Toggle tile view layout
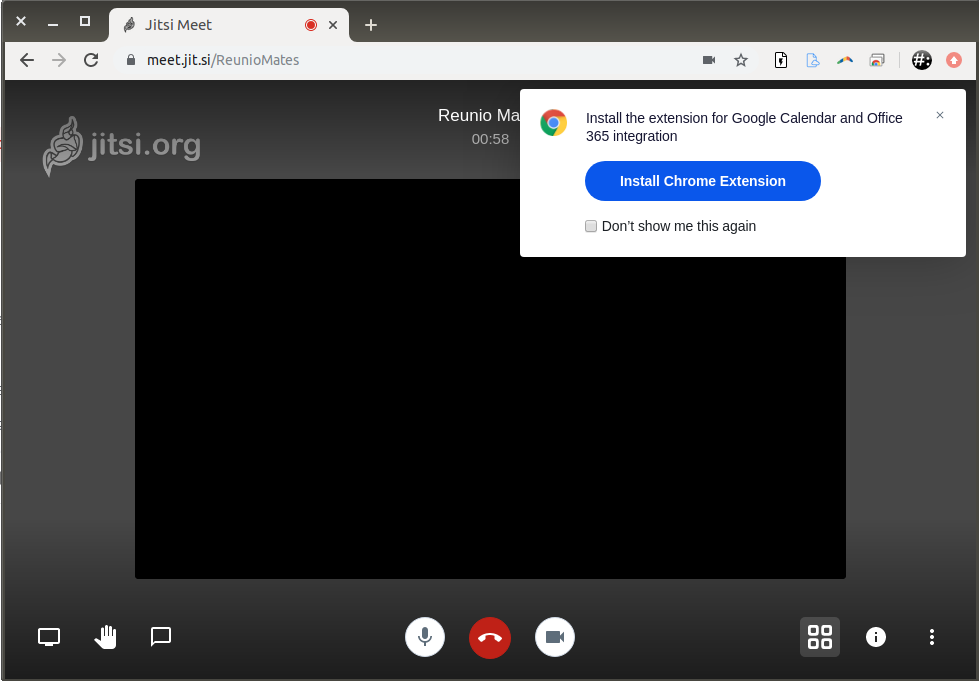 coord(820,637)
